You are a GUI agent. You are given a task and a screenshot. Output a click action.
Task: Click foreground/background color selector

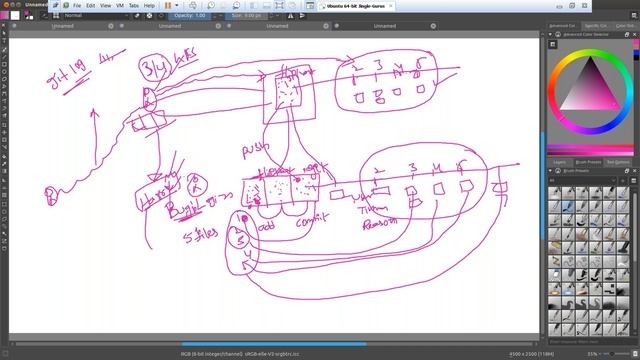click(28, 16)
